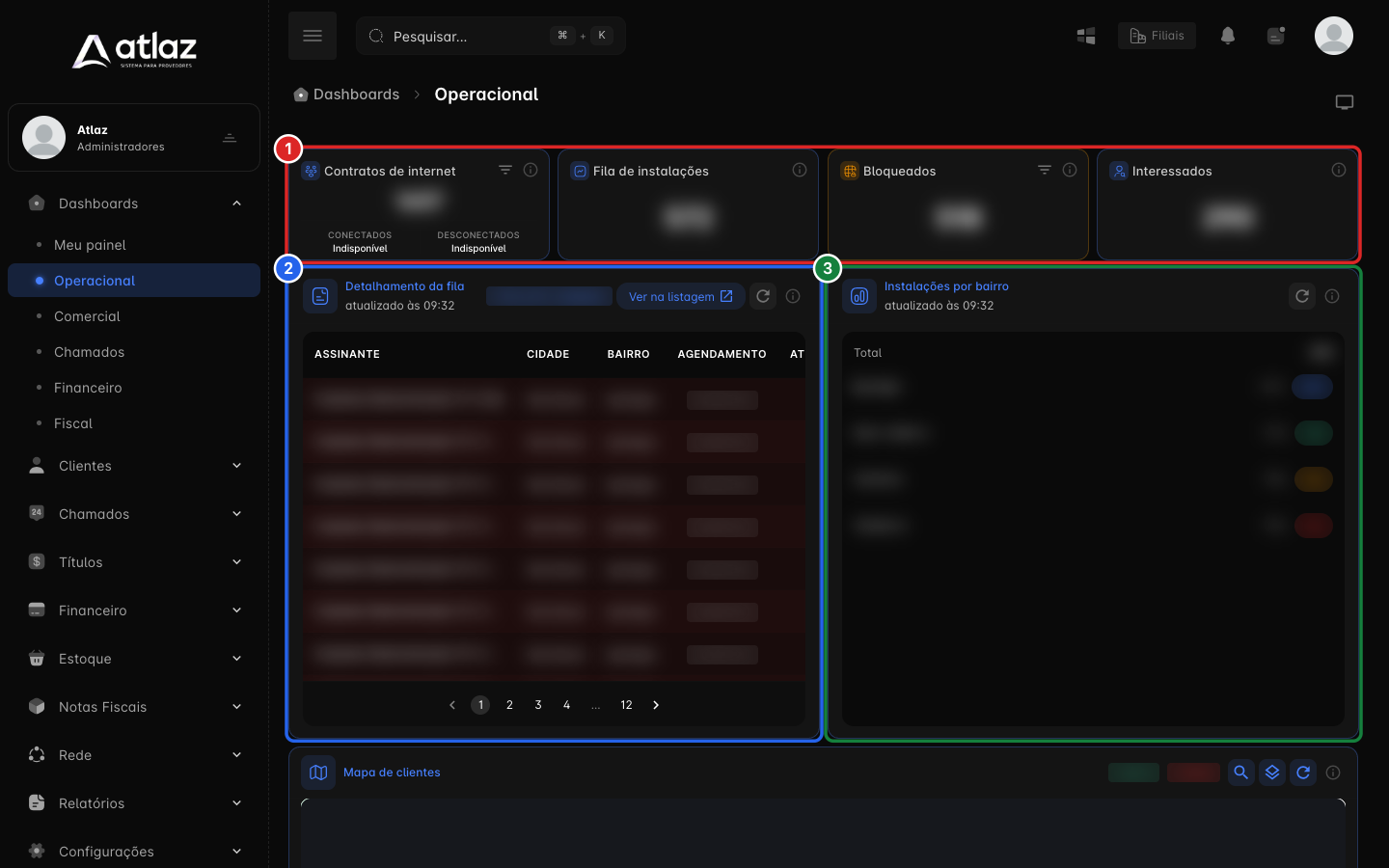Open filter on Contratos de internet card
This screenshot has height=868, width=1389.
(x=505, y=170)
